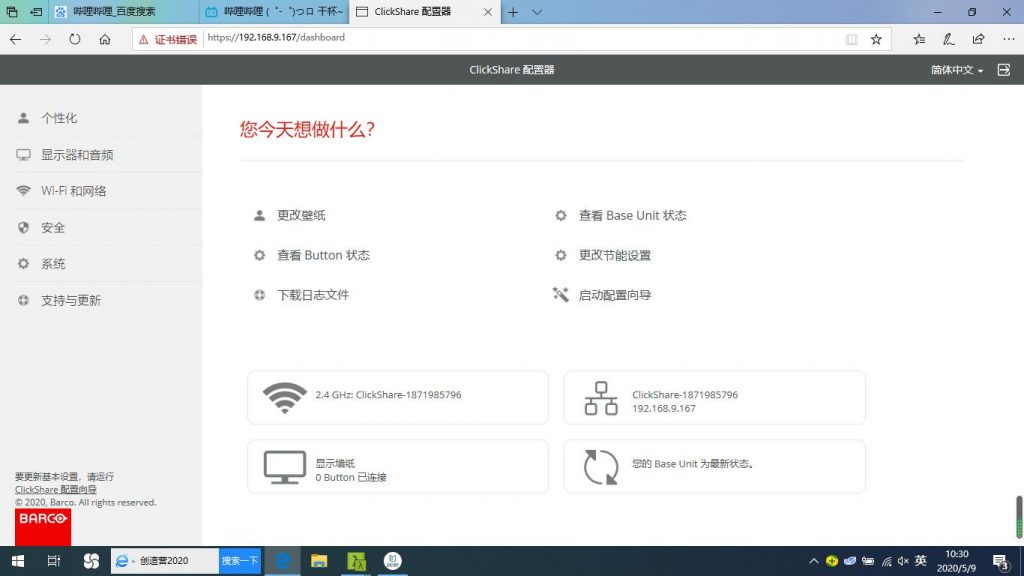Switch to the 哔哩哔哩 干杯~ tab

[274, 12]
